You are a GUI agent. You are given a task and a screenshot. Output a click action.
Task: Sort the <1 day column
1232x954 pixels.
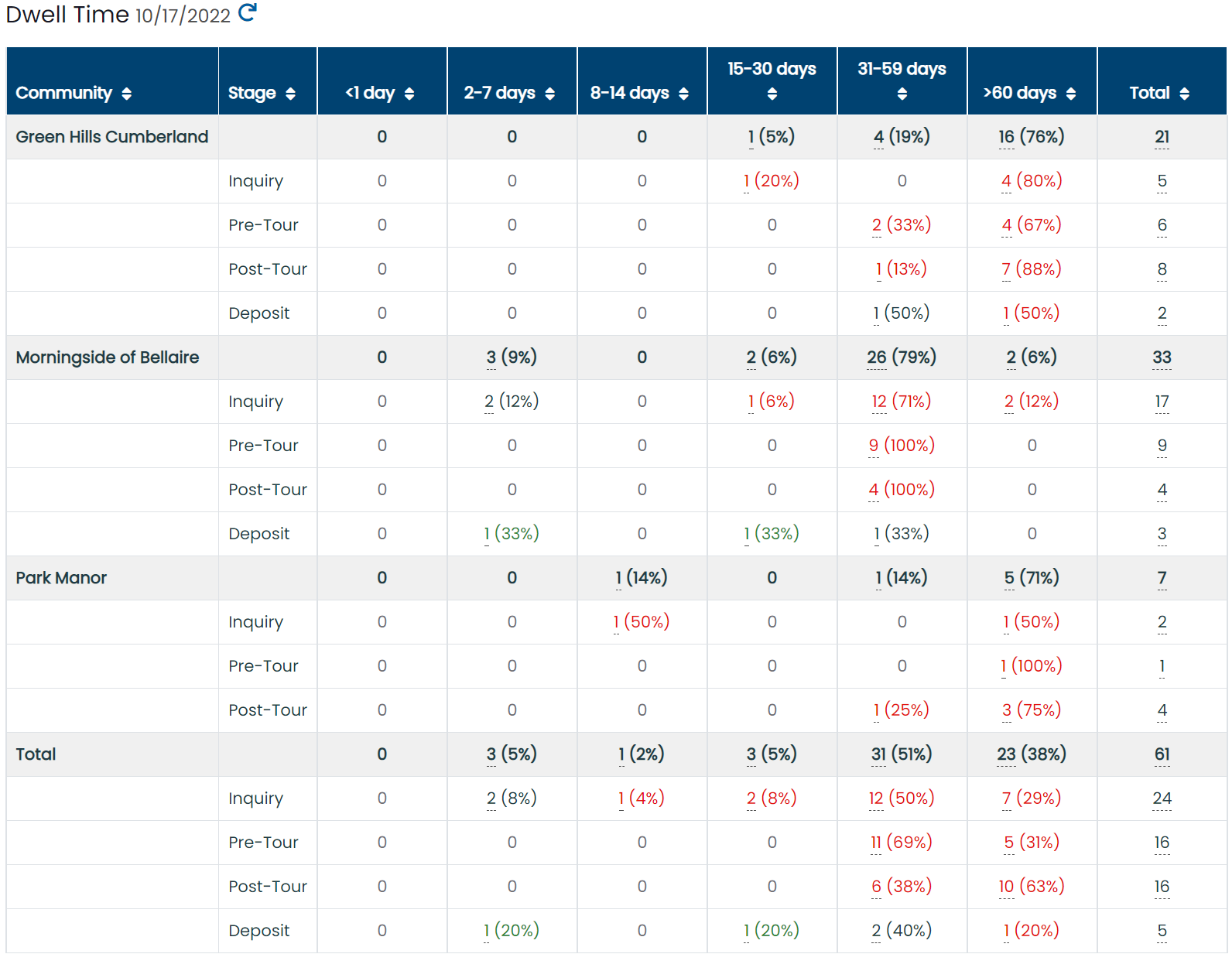[x=409, y=94]
